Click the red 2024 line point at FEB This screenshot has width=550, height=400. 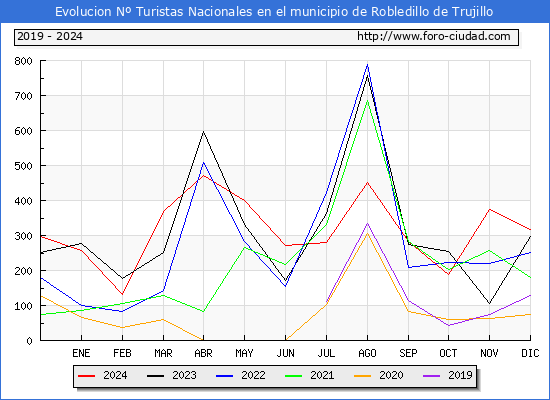tap(122, 294)
